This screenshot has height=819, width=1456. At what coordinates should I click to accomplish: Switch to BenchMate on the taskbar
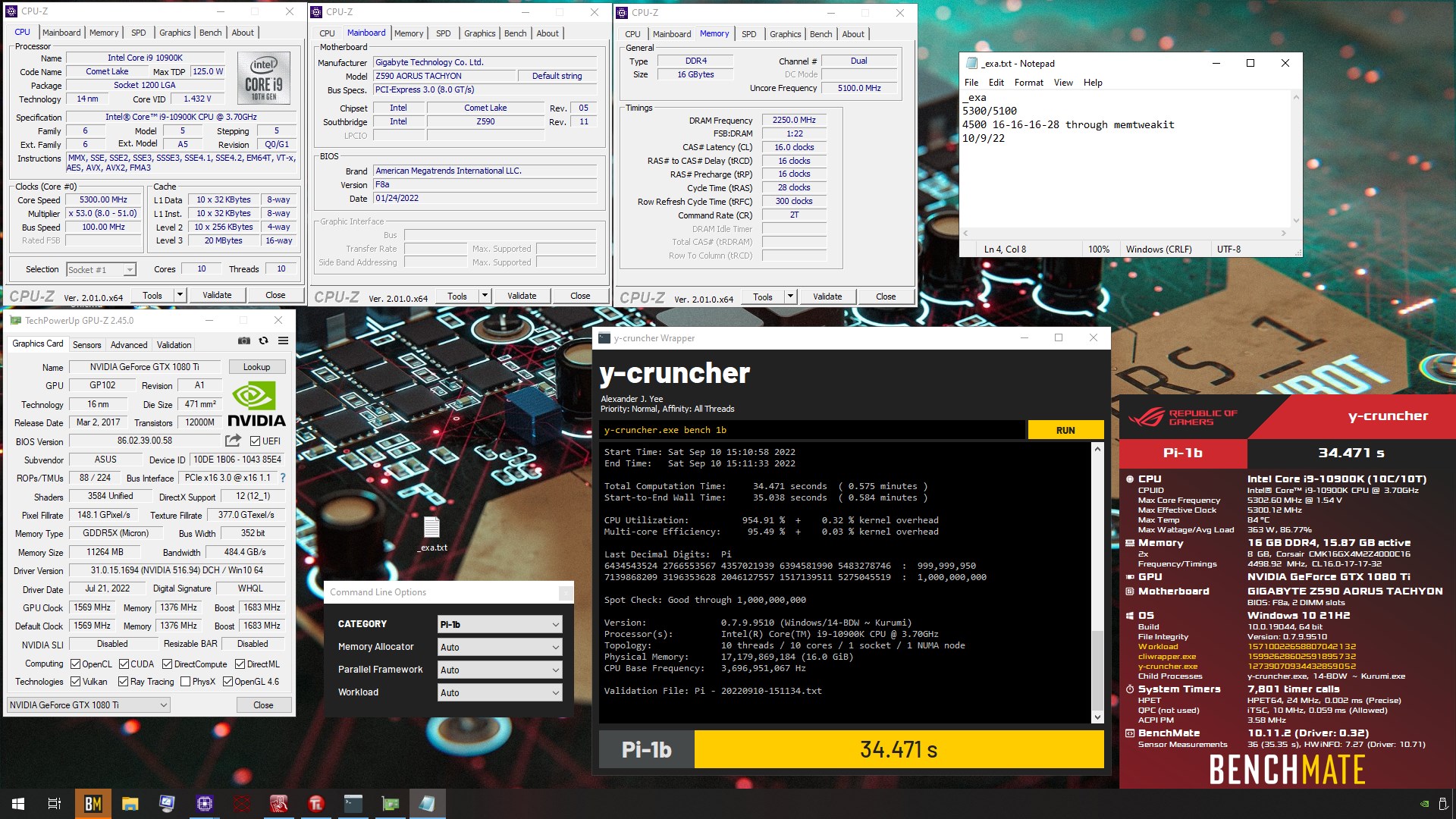[x=93, y=804]
